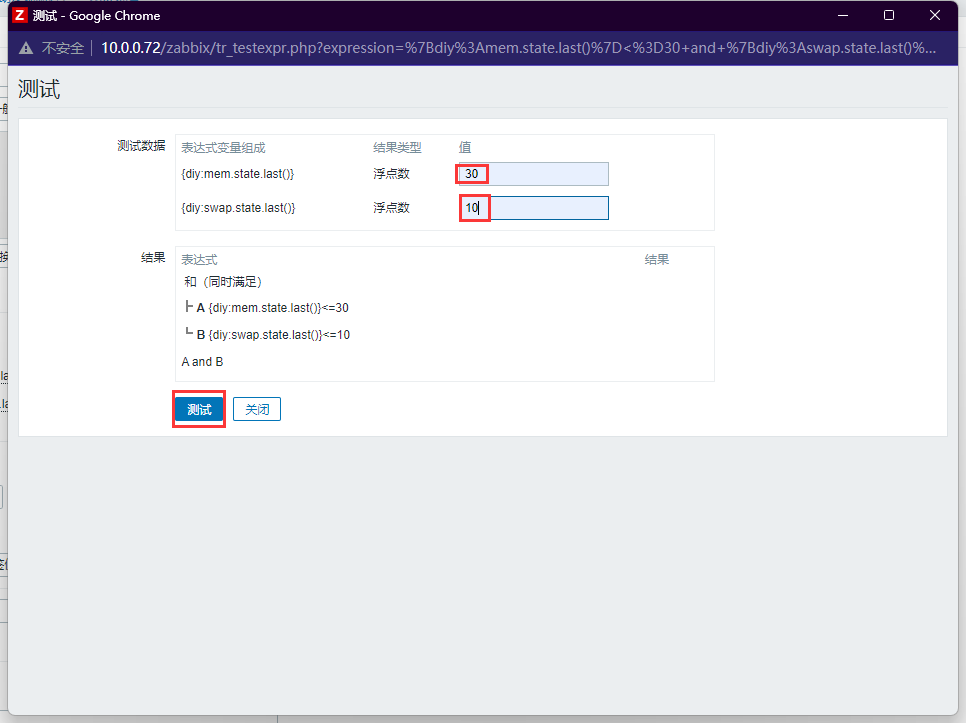The width and height of the screenshot is (966, 723).
Task: Minimize the Chrome window
Action: 843,15
